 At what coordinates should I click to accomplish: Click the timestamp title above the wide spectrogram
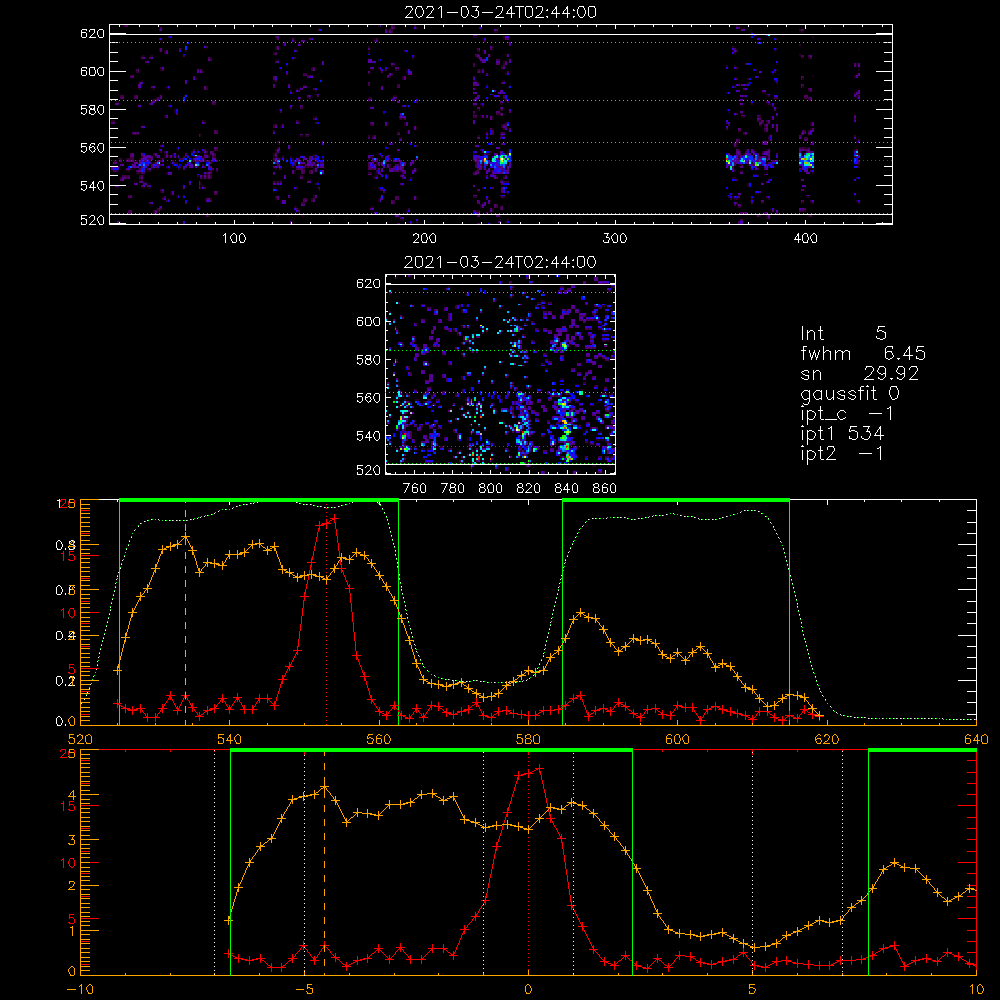click(x=500, y=12)
